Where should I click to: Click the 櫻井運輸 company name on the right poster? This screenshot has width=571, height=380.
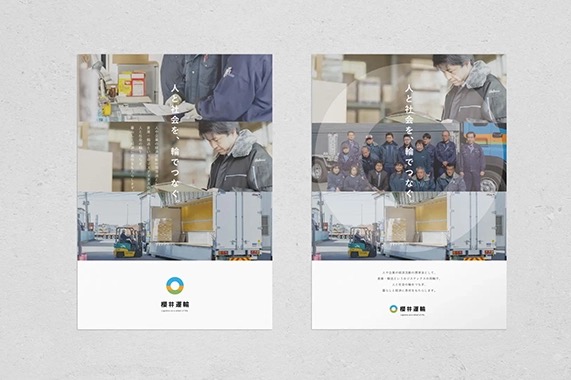point(412,309)
